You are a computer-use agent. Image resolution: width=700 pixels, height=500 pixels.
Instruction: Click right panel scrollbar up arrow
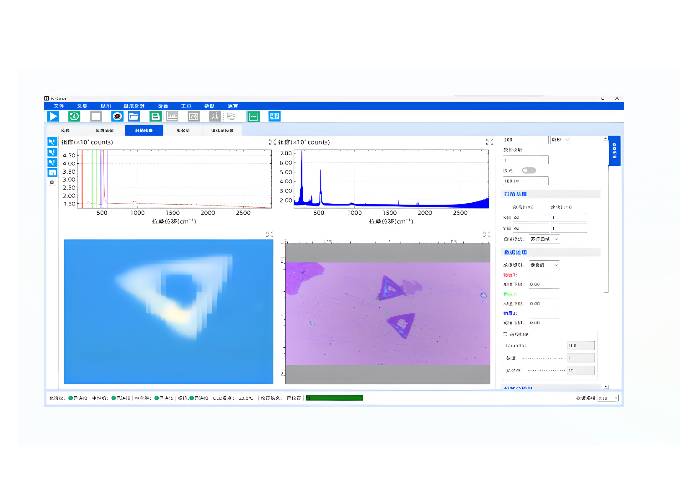coord(606,139)
